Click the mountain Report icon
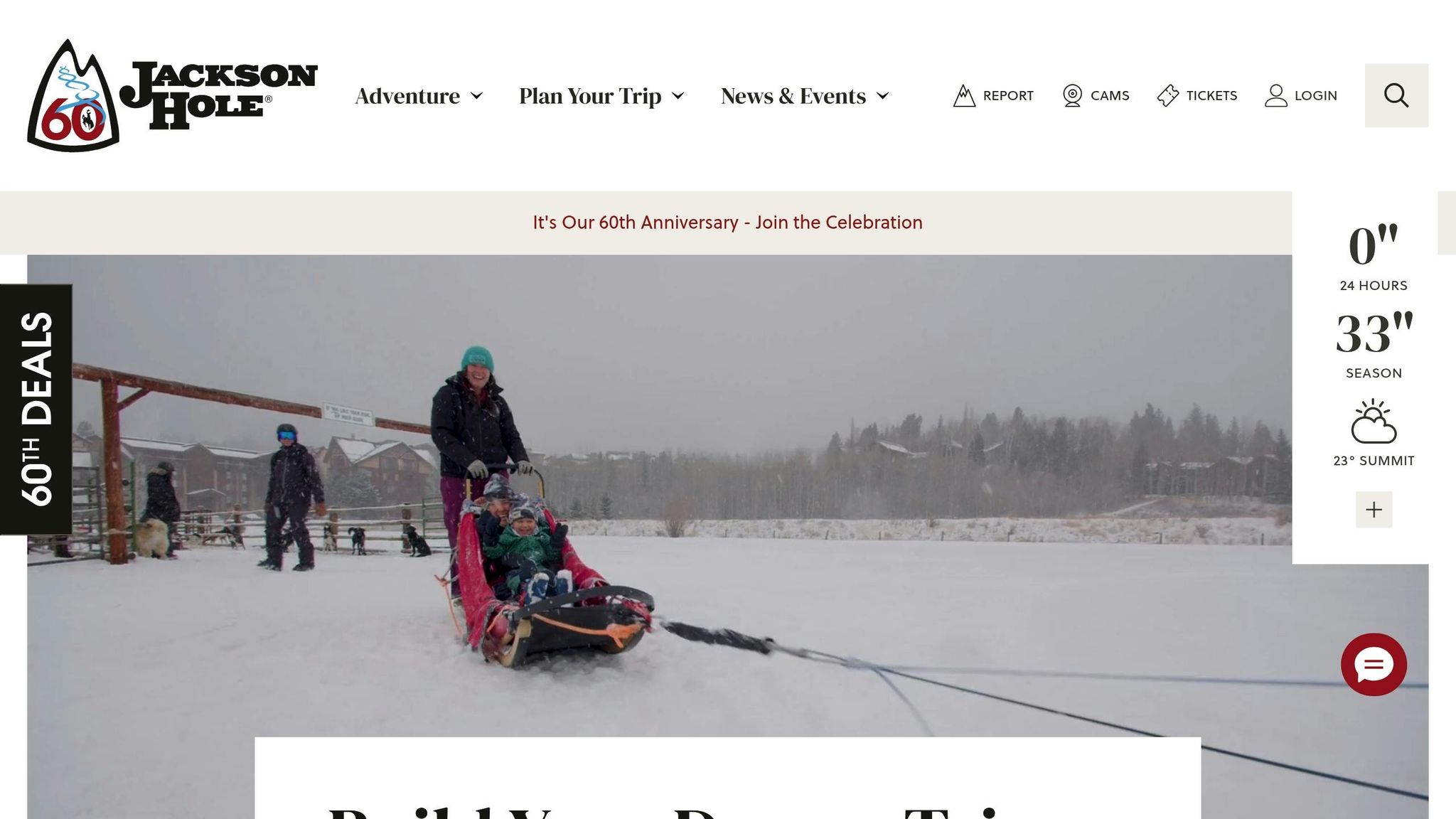1456x819 pixels. (964, 95)
